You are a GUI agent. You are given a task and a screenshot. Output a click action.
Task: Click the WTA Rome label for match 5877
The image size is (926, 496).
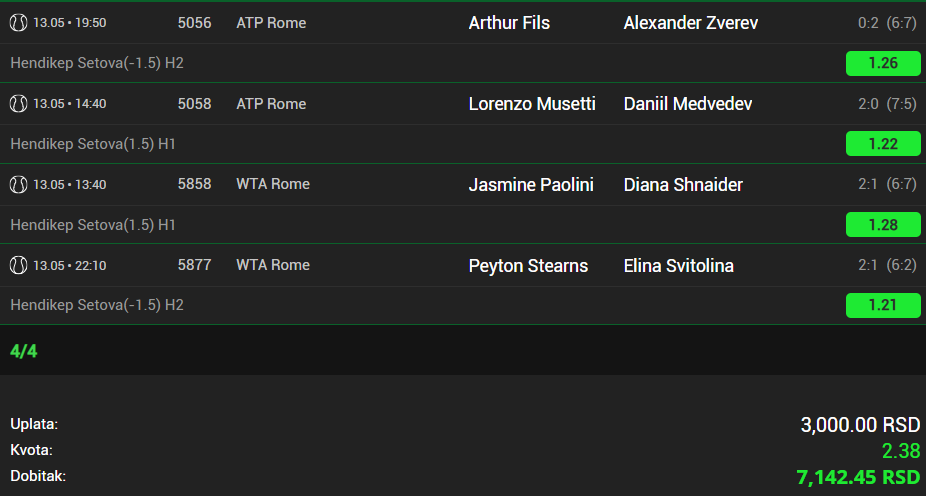click(x=273, y=265)
